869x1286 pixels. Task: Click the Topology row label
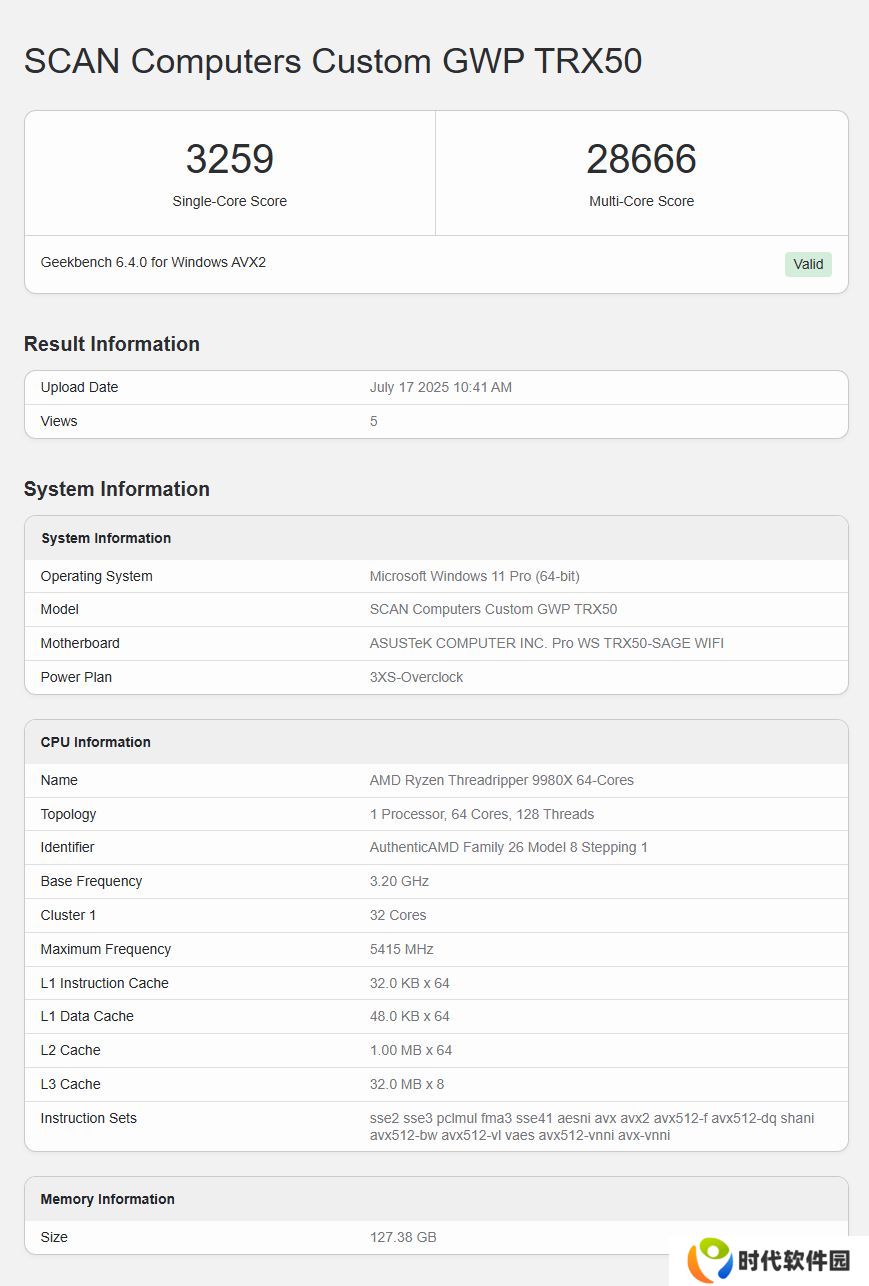[69, 814]
